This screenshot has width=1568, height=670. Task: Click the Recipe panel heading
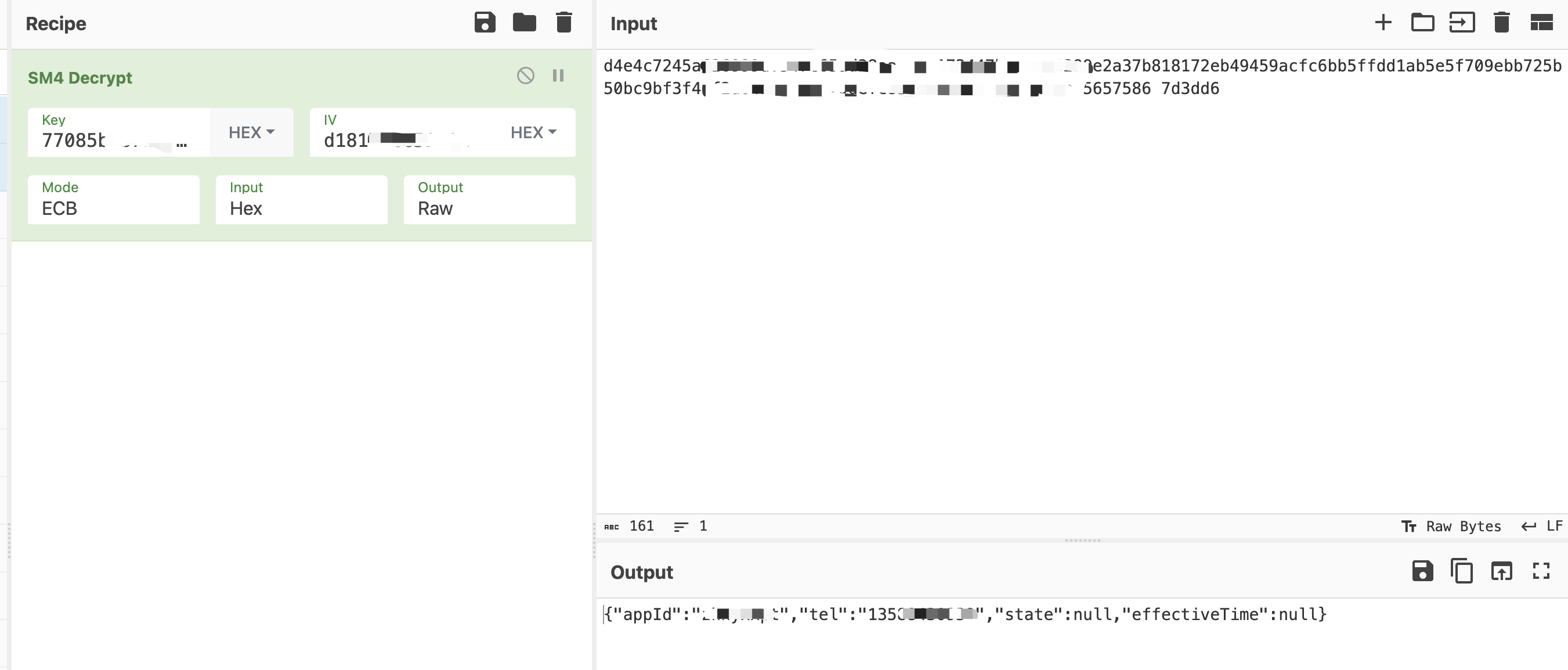[x=56, y=24]
